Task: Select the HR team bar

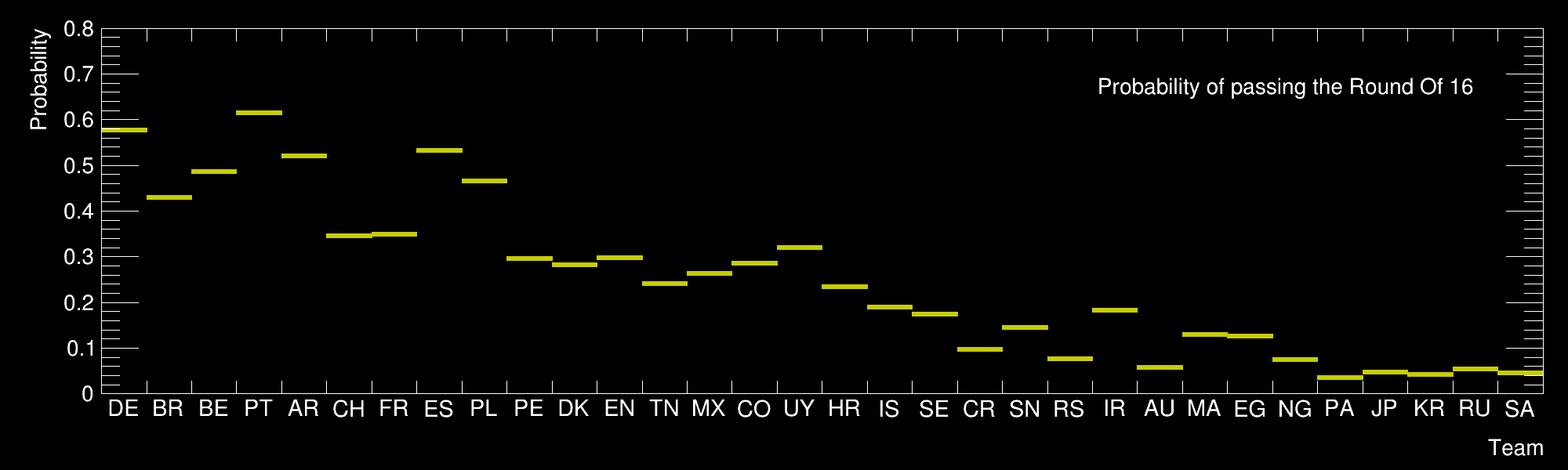Action: point(845,287)
